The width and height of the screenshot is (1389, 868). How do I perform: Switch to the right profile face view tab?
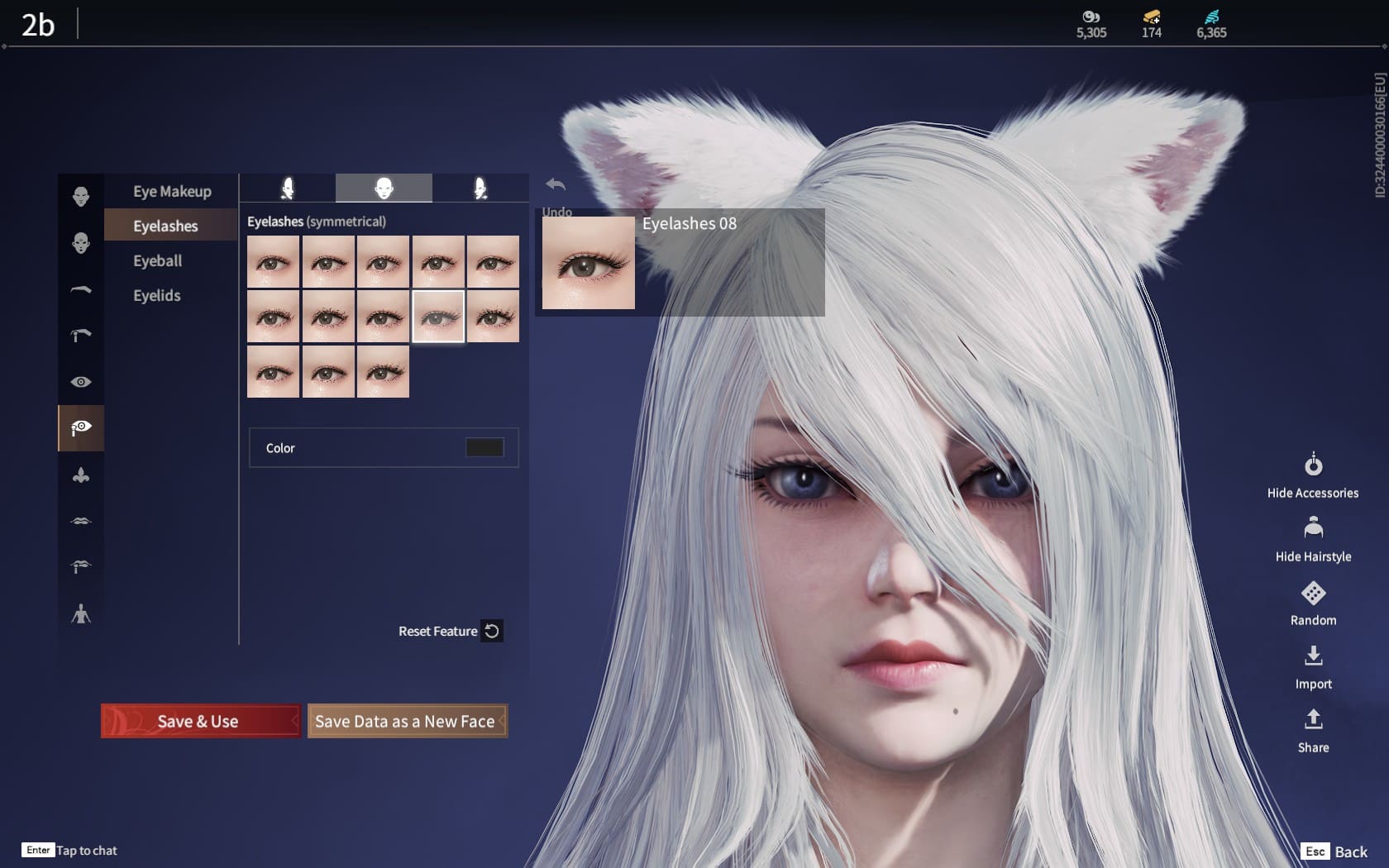click(480, 188)
